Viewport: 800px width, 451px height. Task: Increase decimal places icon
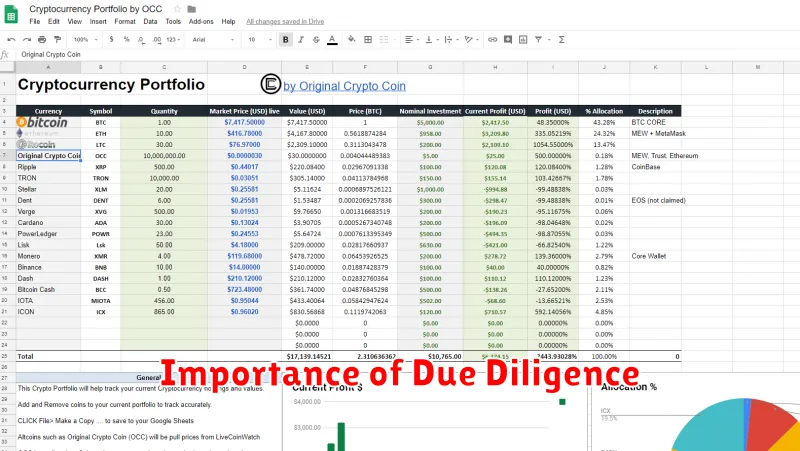point(157,39)
